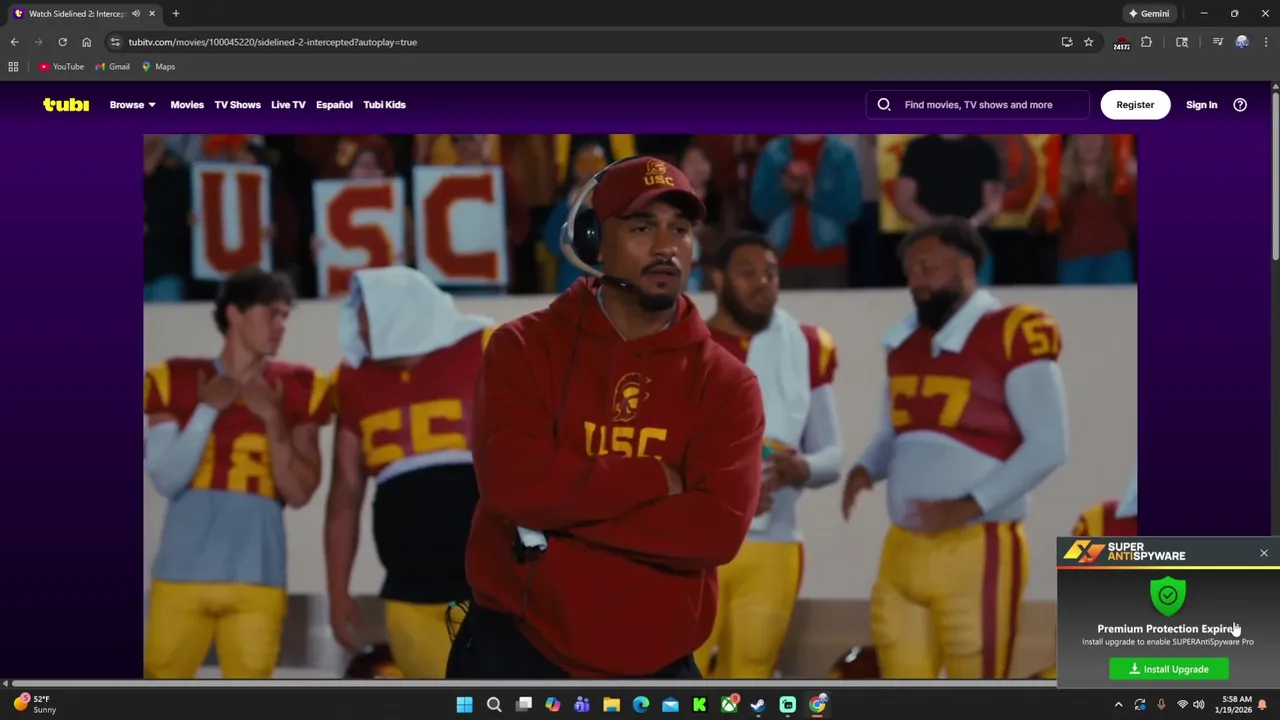Open Windows taskbar search

pyautogui.click(x=494, y=705)
